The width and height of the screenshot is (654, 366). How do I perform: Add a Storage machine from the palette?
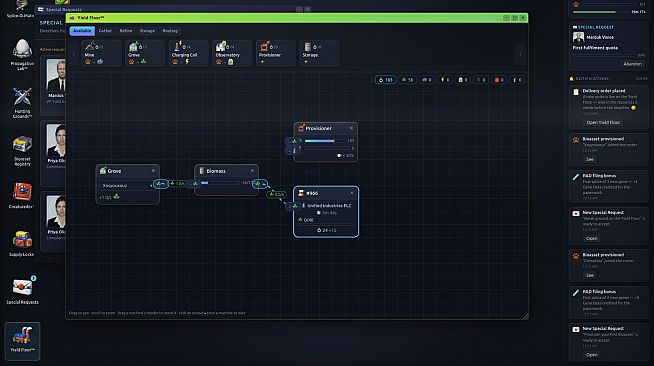[319, 53]
